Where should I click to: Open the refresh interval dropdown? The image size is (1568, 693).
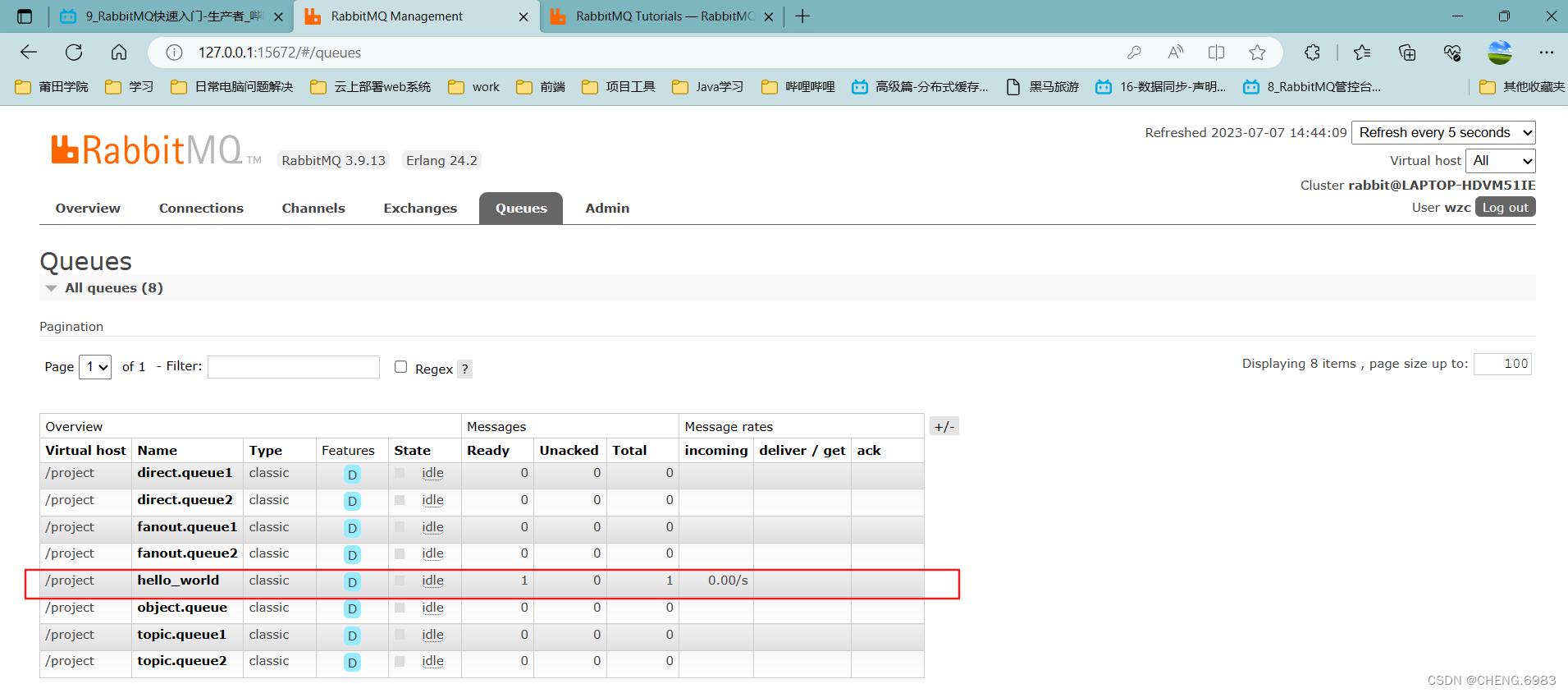click(1443, 133)
